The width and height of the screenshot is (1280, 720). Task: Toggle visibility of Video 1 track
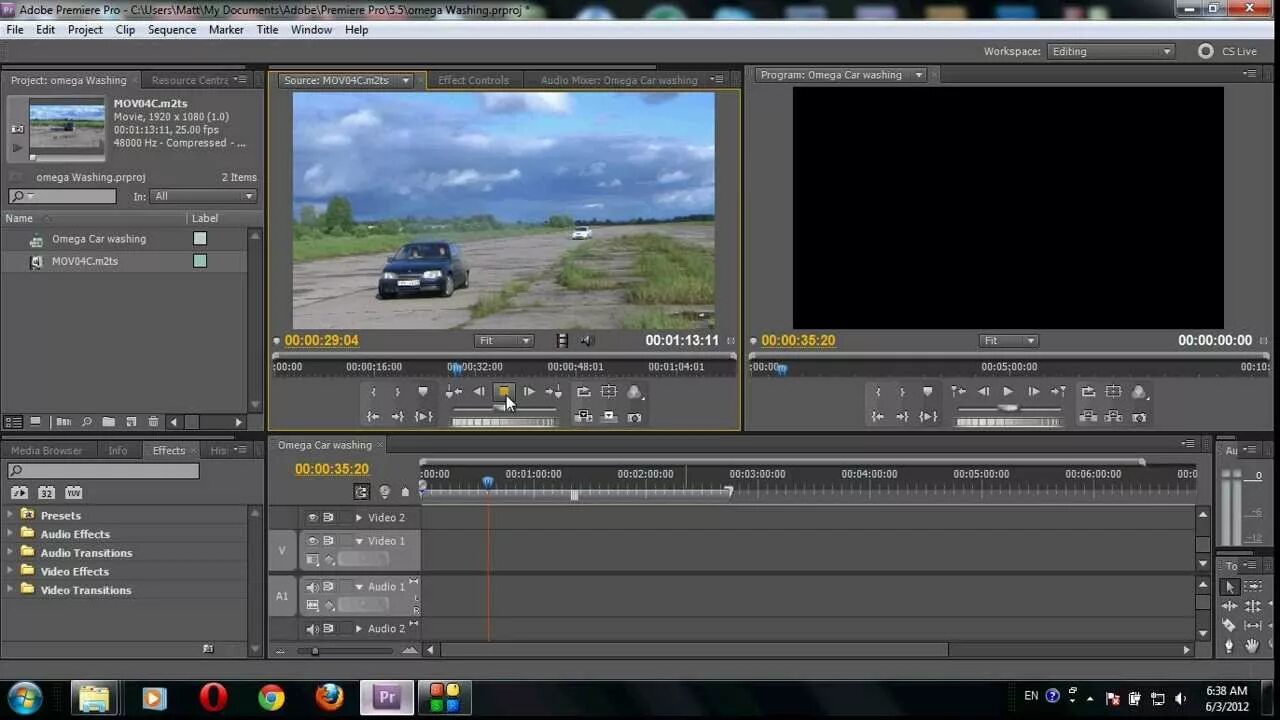click(312, 541)
